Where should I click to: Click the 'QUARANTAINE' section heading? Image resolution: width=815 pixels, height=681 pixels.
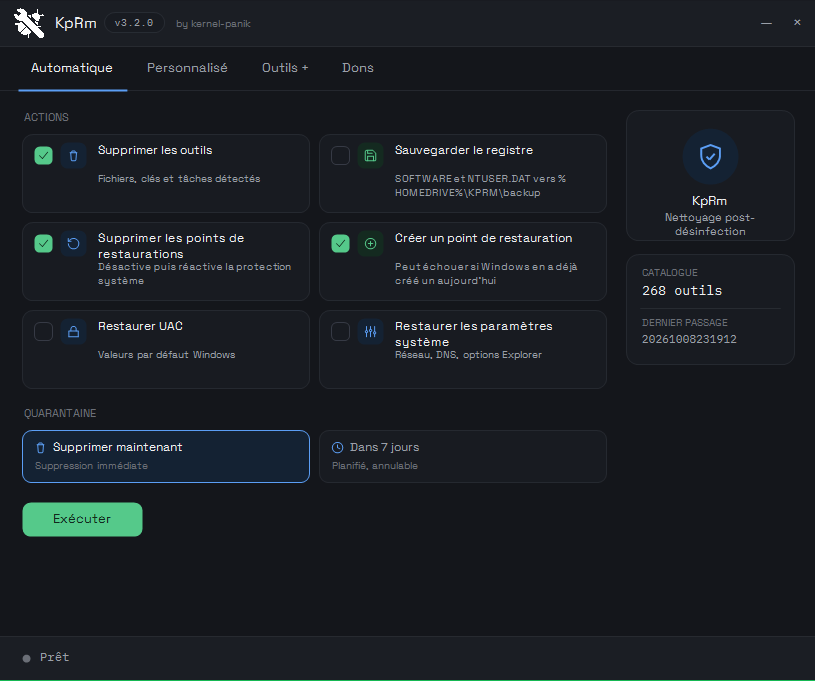click(60, 413)
